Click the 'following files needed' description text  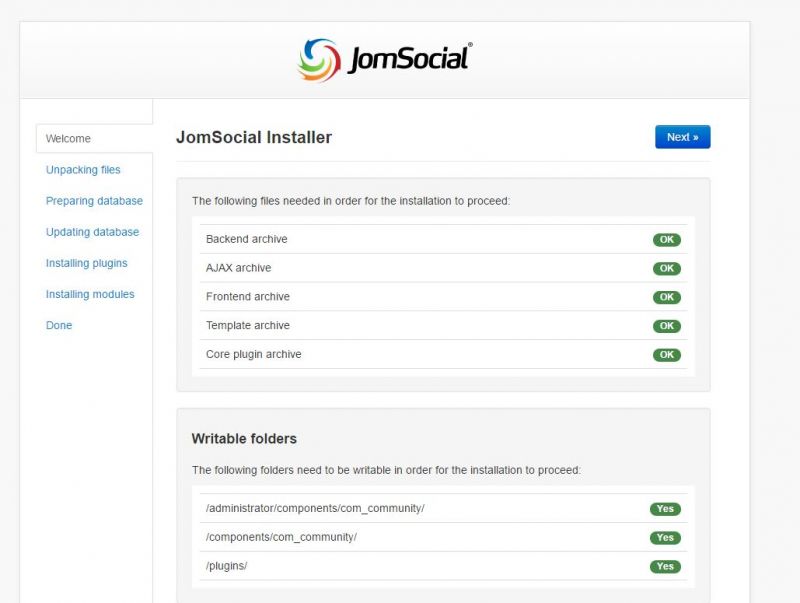coord(351,201)
